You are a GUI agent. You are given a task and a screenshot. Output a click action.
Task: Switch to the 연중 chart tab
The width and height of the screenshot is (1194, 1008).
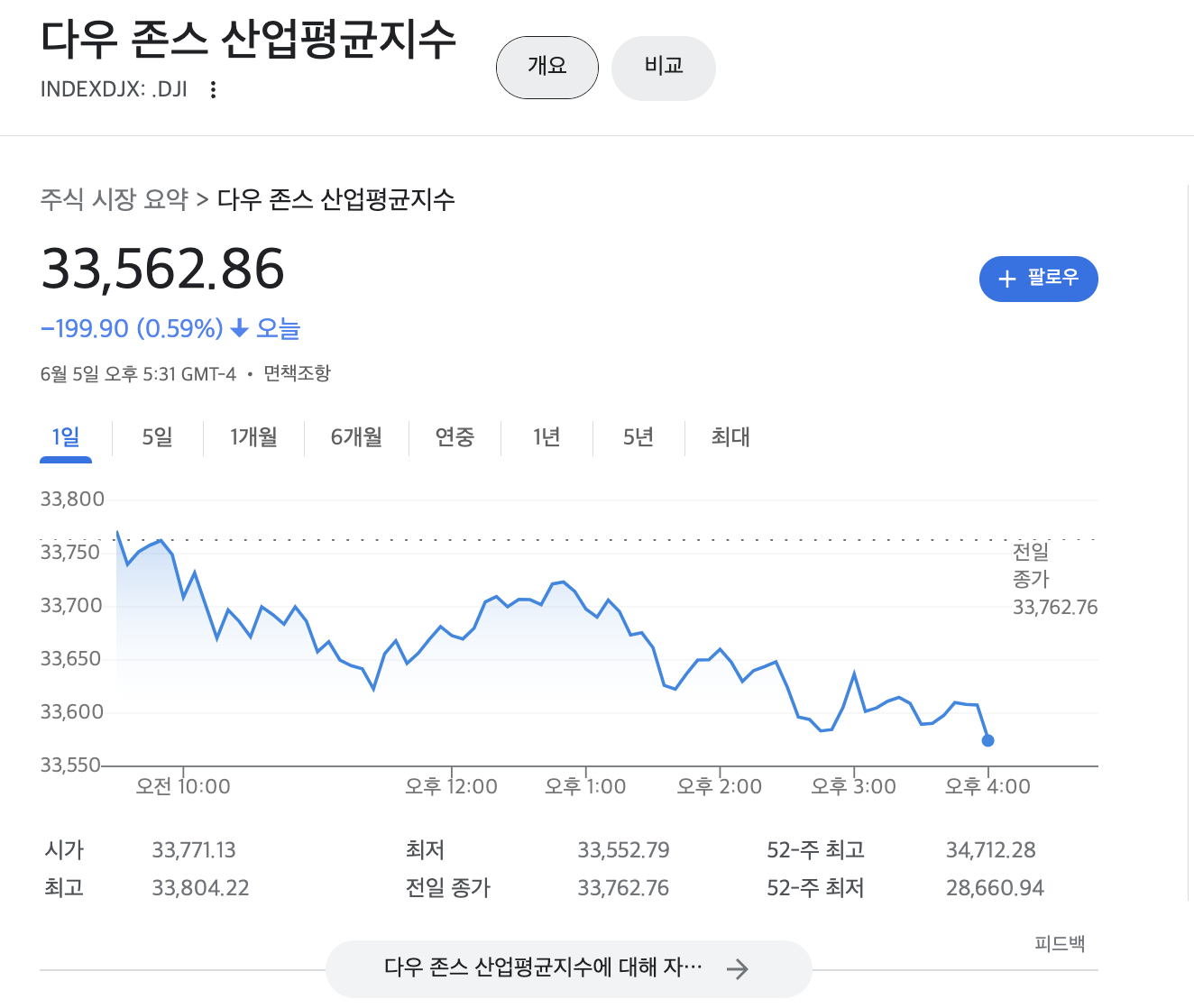(455, 437)
